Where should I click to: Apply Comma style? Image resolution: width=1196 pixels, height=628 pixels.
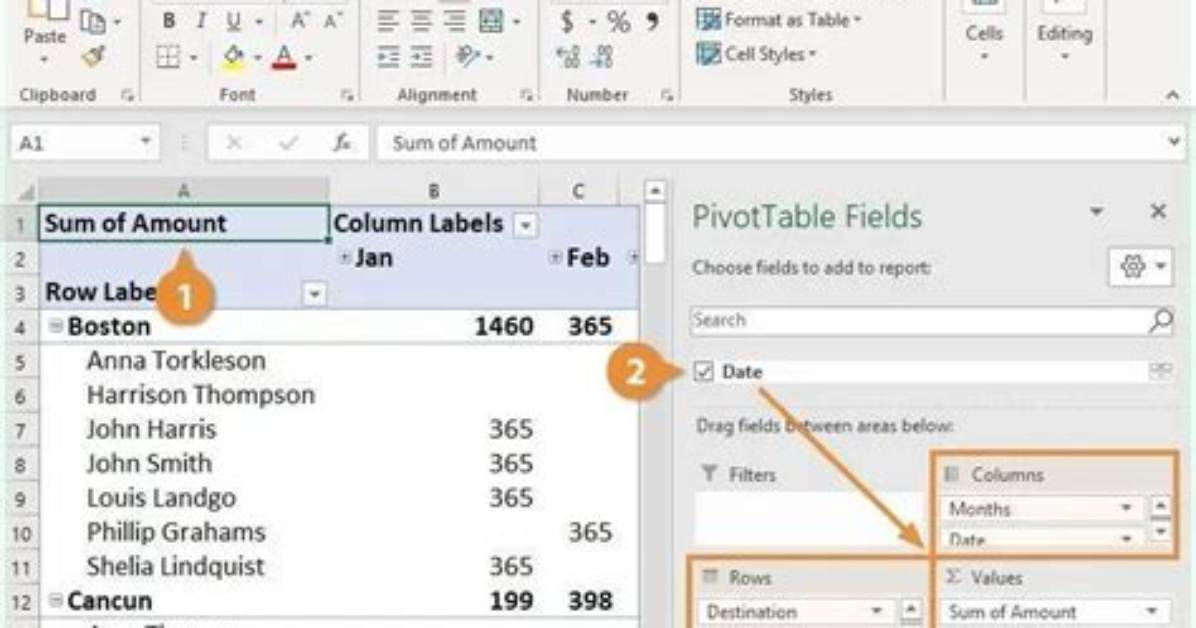click(653, 21)
